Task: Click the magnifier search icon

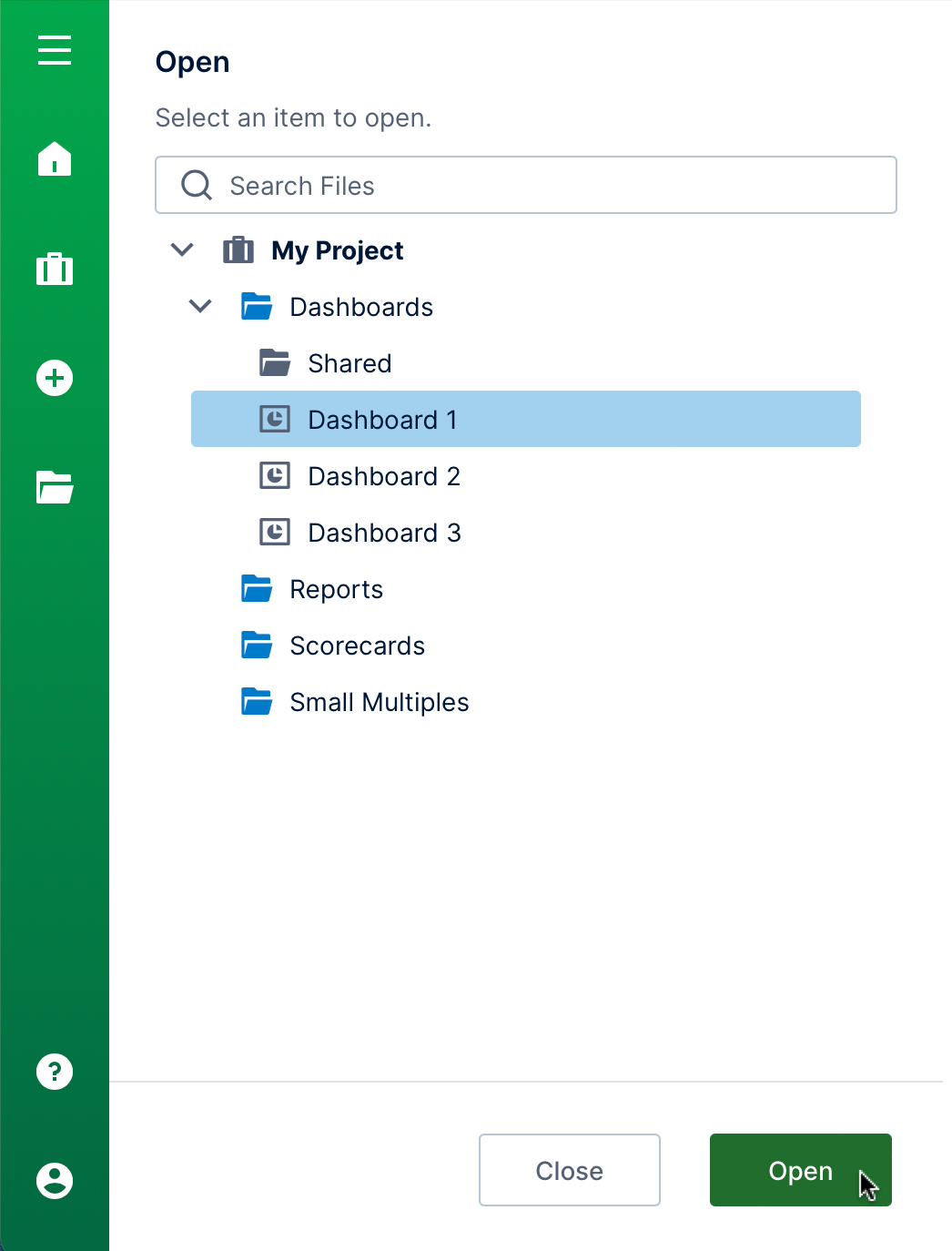Action: (x=197, y=185)
